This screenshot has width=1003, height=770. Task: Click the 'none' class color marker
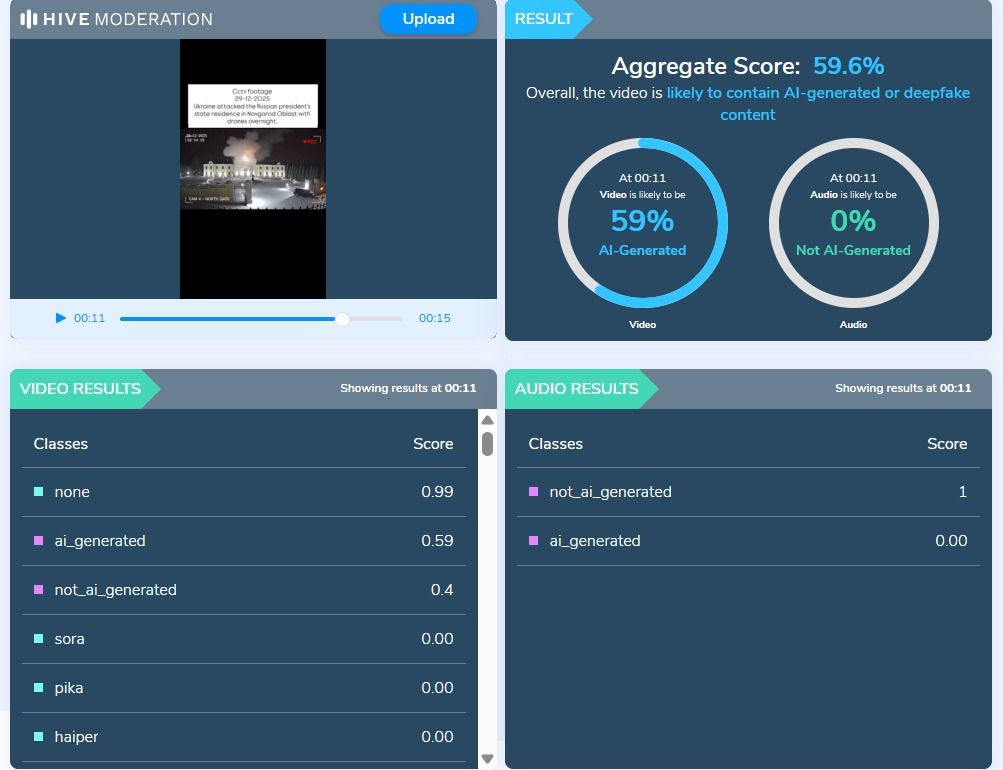point(39,492)
